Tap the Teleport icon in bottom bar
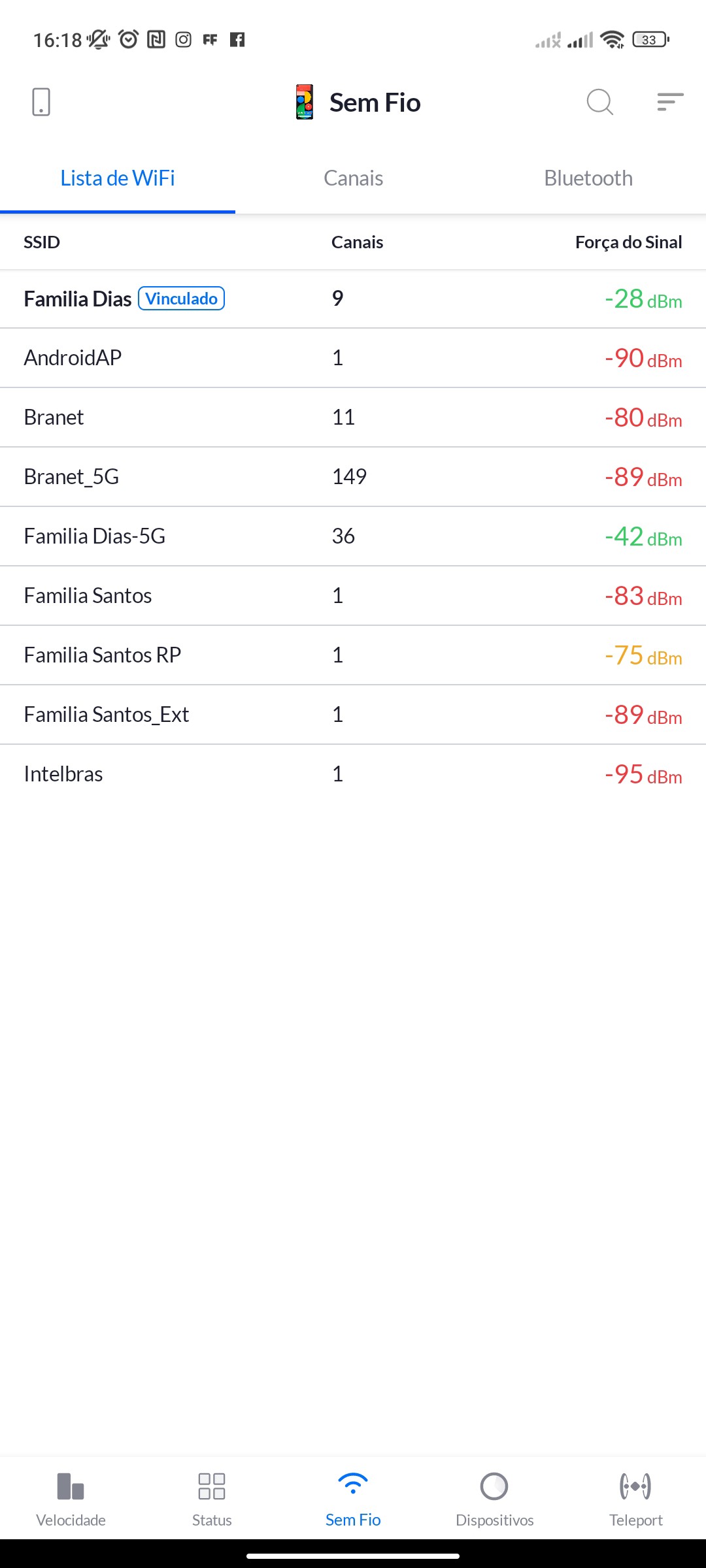The image size is (706, 1568). pyautogui.click(x=635, y=1486)
